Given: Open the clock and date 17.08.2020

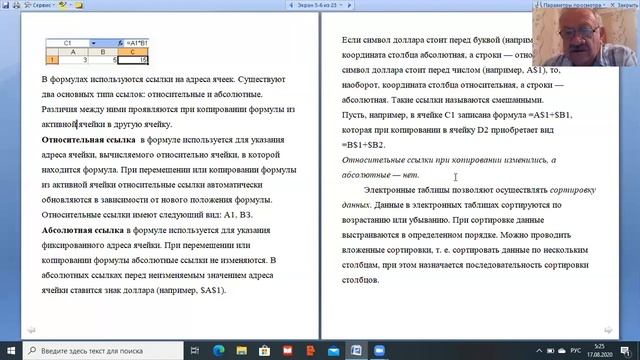Looking at the screenshot, I should 599,351.
